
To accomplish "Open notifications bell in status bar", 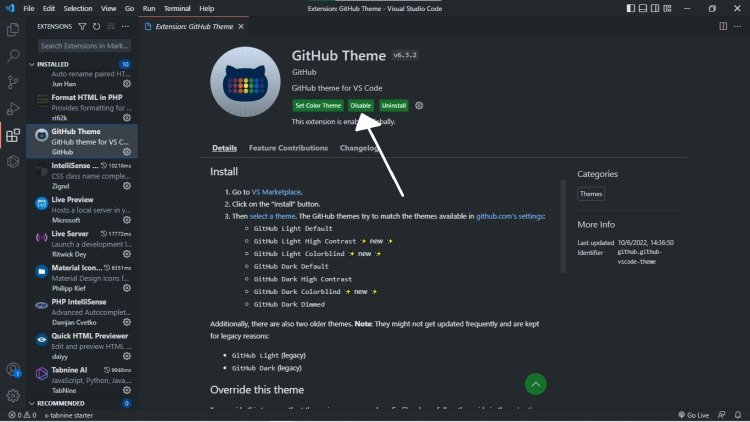I will (738, 415).
